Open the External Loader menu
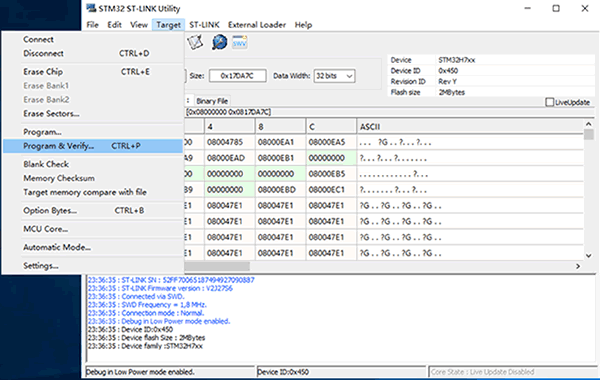 257,25
